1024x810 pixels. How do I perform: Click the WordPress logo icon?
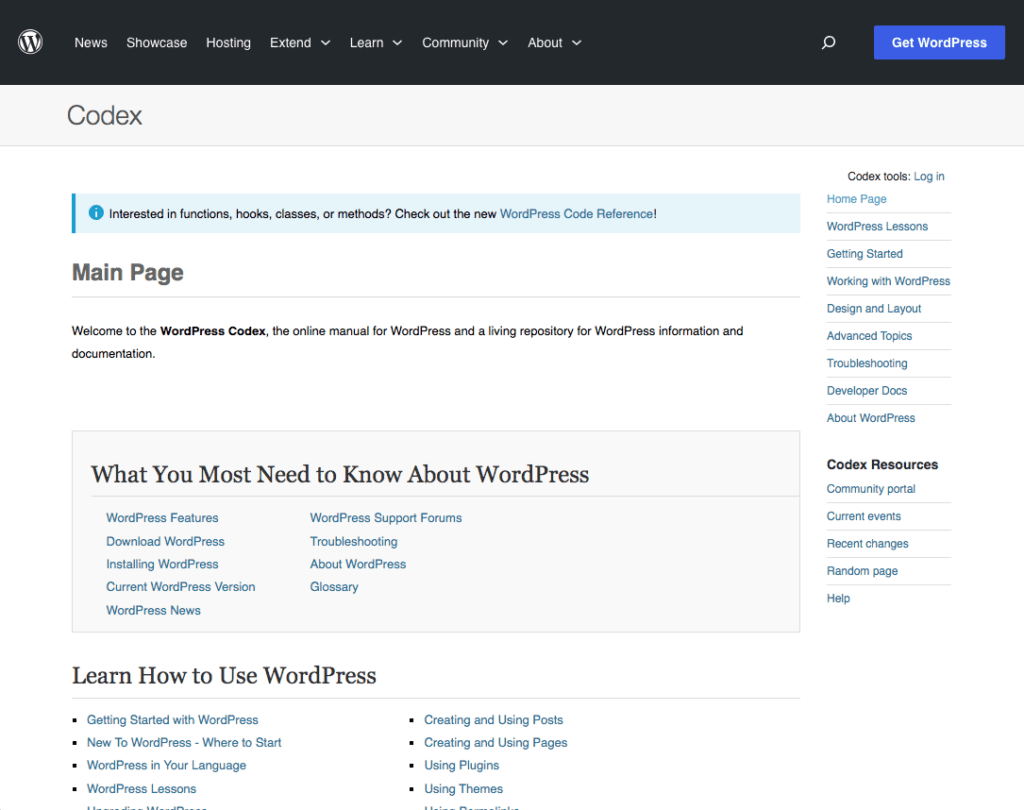pyautogui.click(x=30, y=42)
